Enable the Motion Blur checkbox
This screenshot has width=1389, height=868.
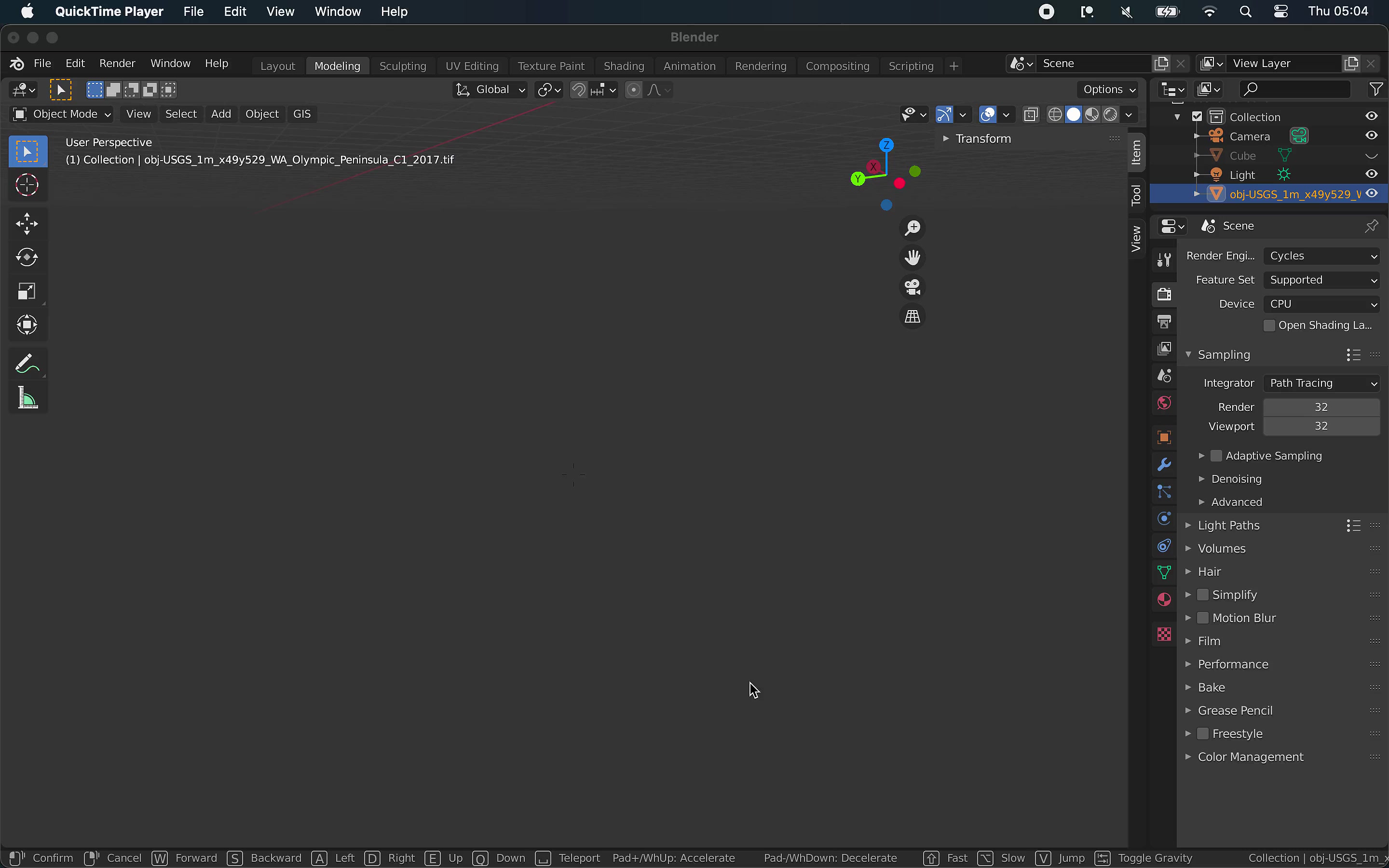click(1203, 618)
